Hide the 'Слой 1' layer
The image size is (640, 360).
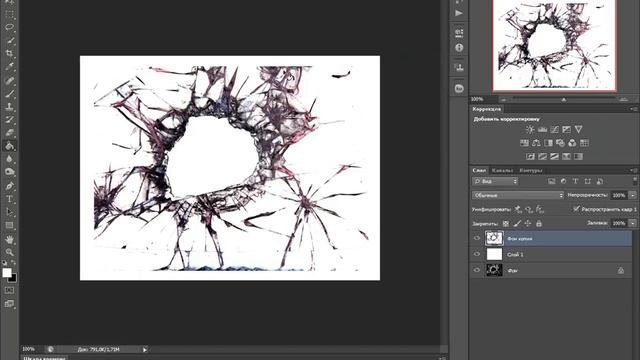(477, 254)
